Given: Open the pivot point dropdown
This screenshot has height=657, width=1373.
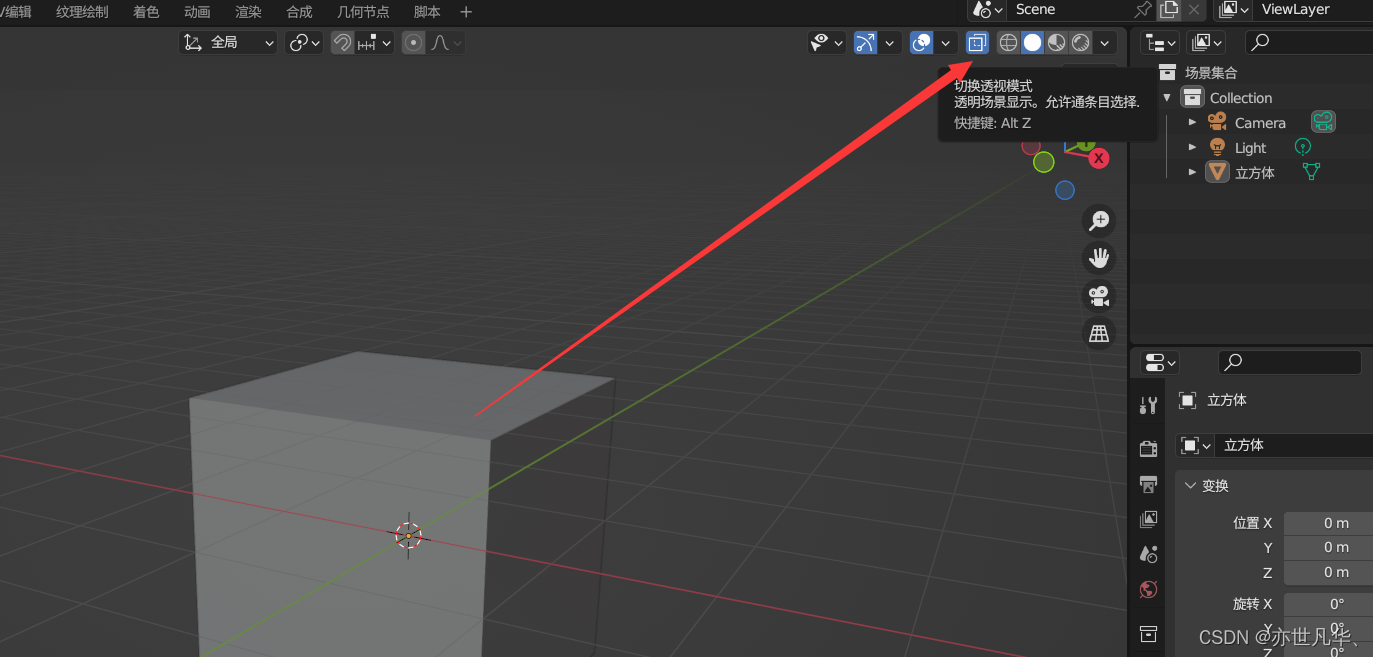Looking at the screenshot, I should [303, 43].
